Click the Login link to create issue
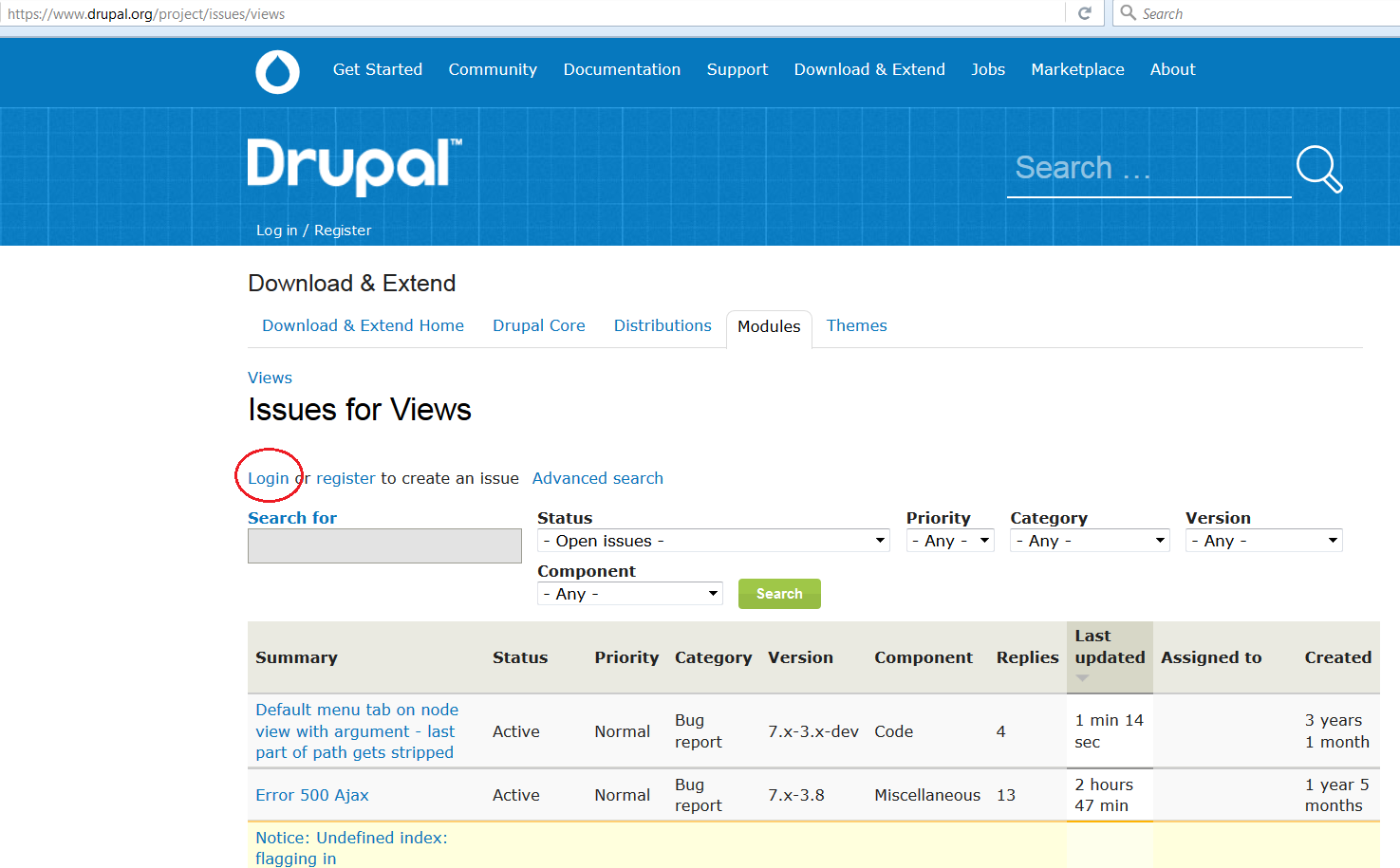The width and height of the screenshot is (1400, 868). pos(269,478)
